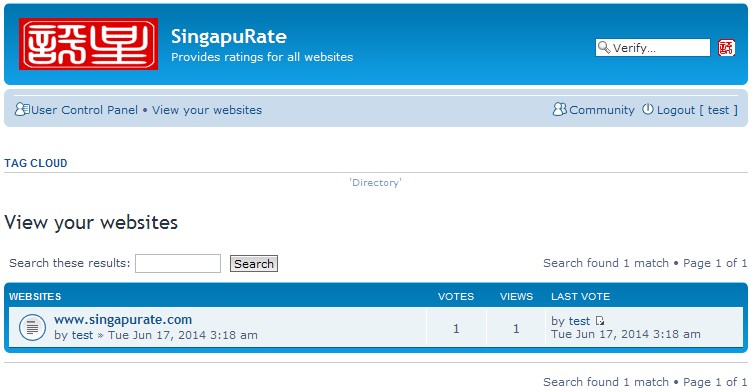Click the WEBSITES column header

click(35, 296)
